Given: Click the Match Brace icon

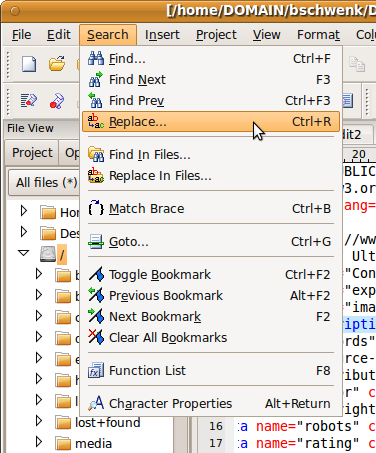Looking at the screenshot, I should click(x=96, y=209).
